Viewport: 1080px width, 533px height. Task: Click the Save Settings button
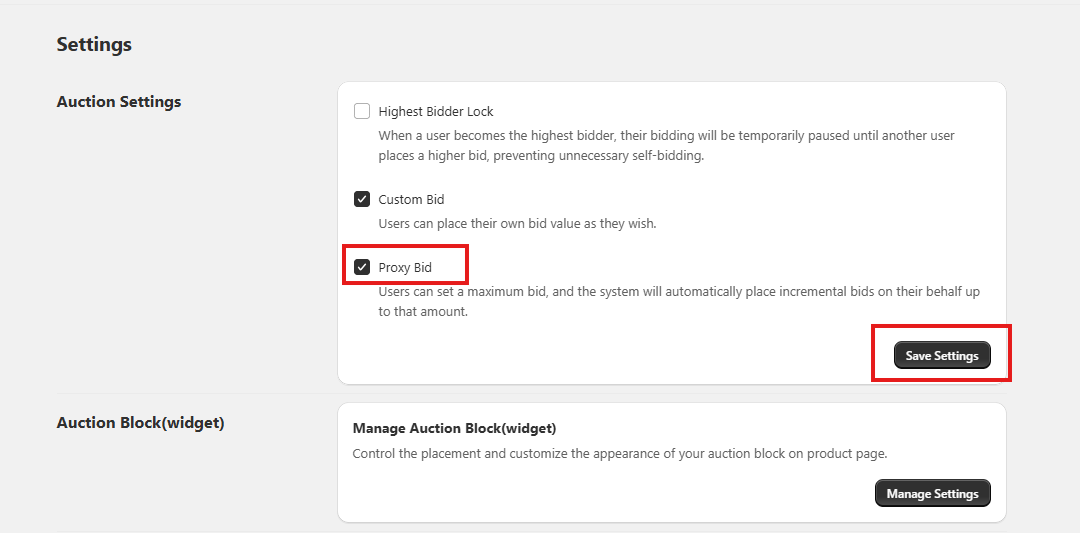coord(941,356)
